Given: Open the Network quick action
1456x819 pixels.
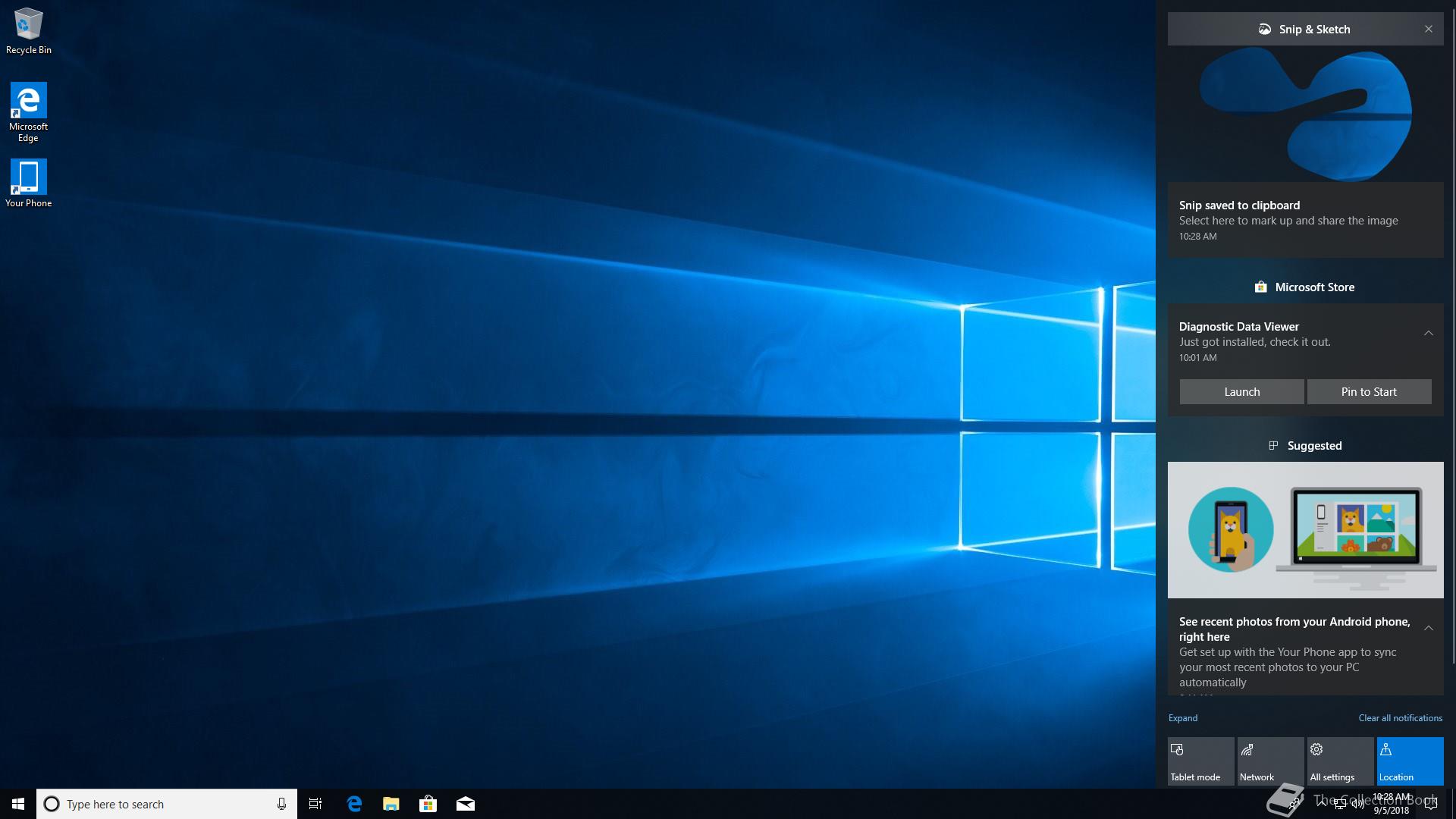Looking at the screenshot, I should tap(1271, 761).
